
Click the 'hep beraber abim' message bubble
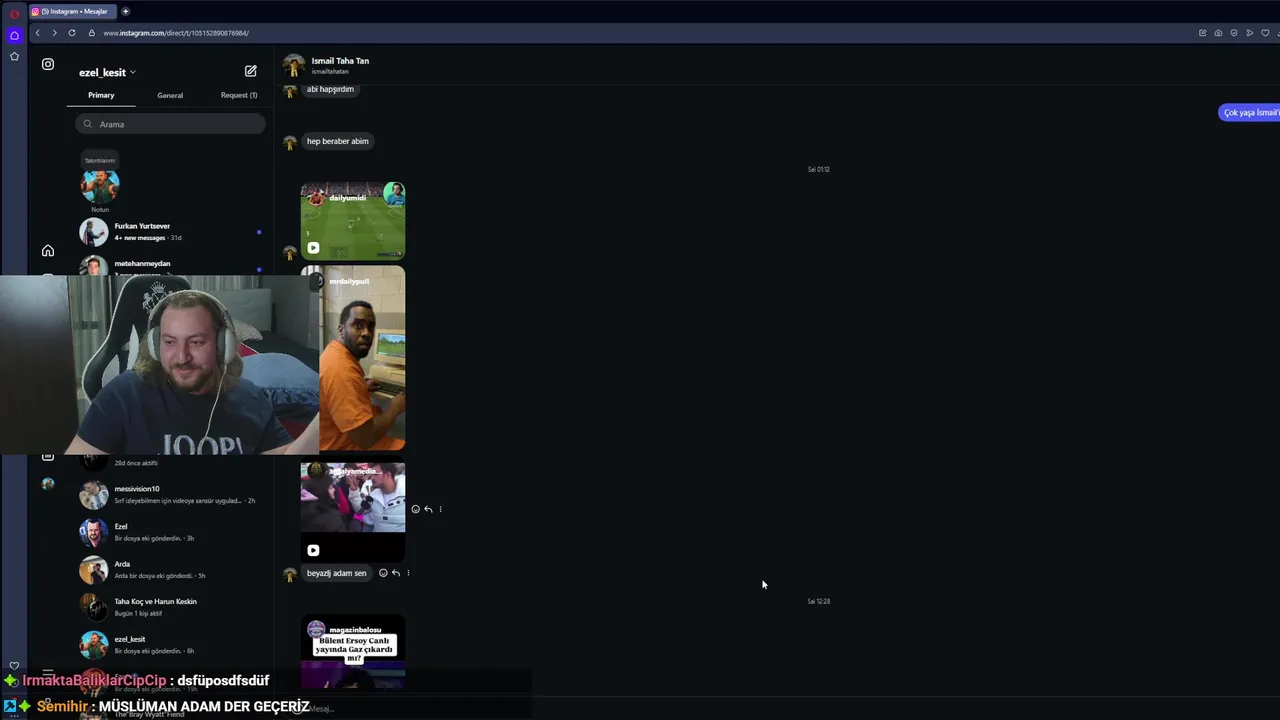[x=338, y=141]
